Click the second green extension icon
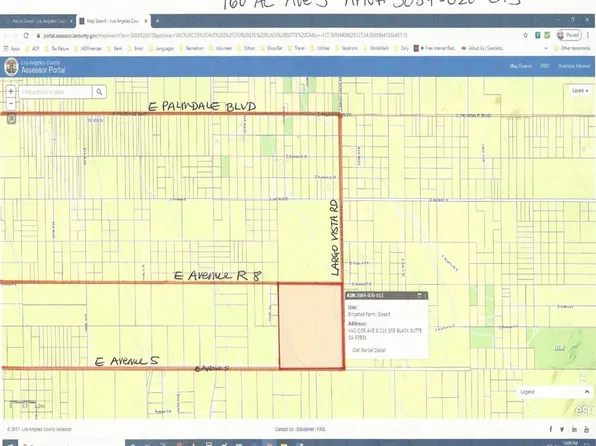The width and height of the screenshot is (596, 446). pos(547,35)
